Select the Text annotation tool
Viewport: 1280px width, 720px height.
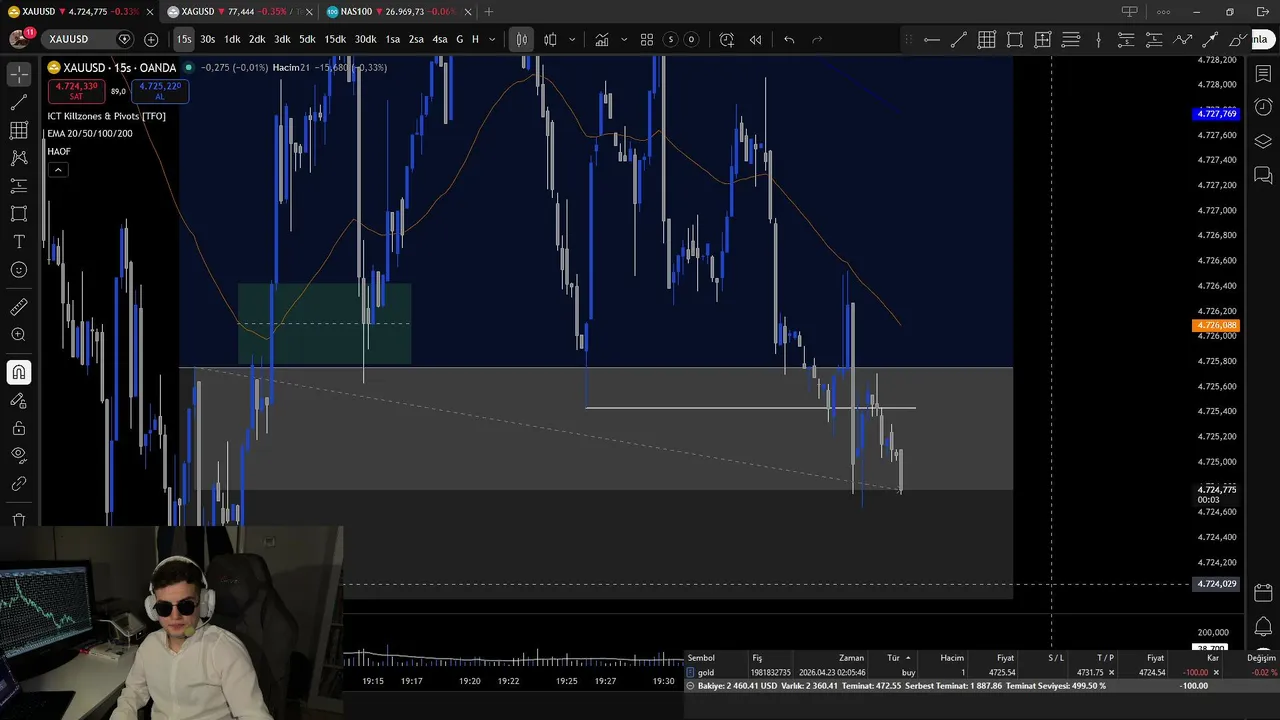[19, 242]
